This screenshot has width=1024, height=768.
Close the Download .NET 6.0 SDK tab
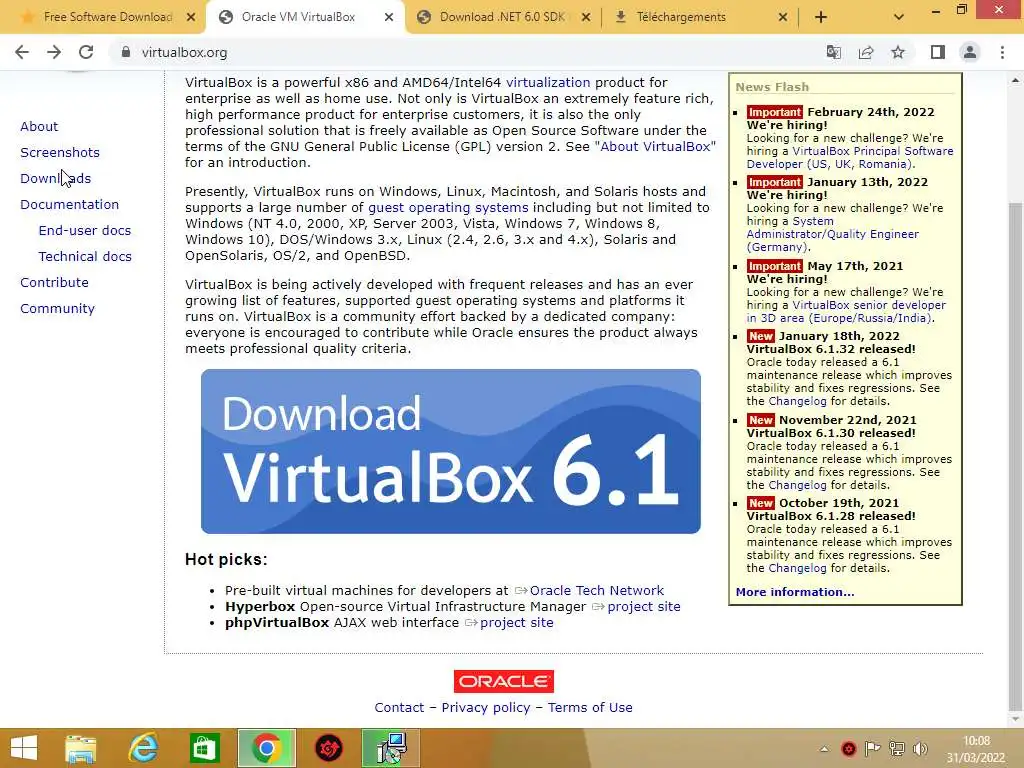[586, 17]
